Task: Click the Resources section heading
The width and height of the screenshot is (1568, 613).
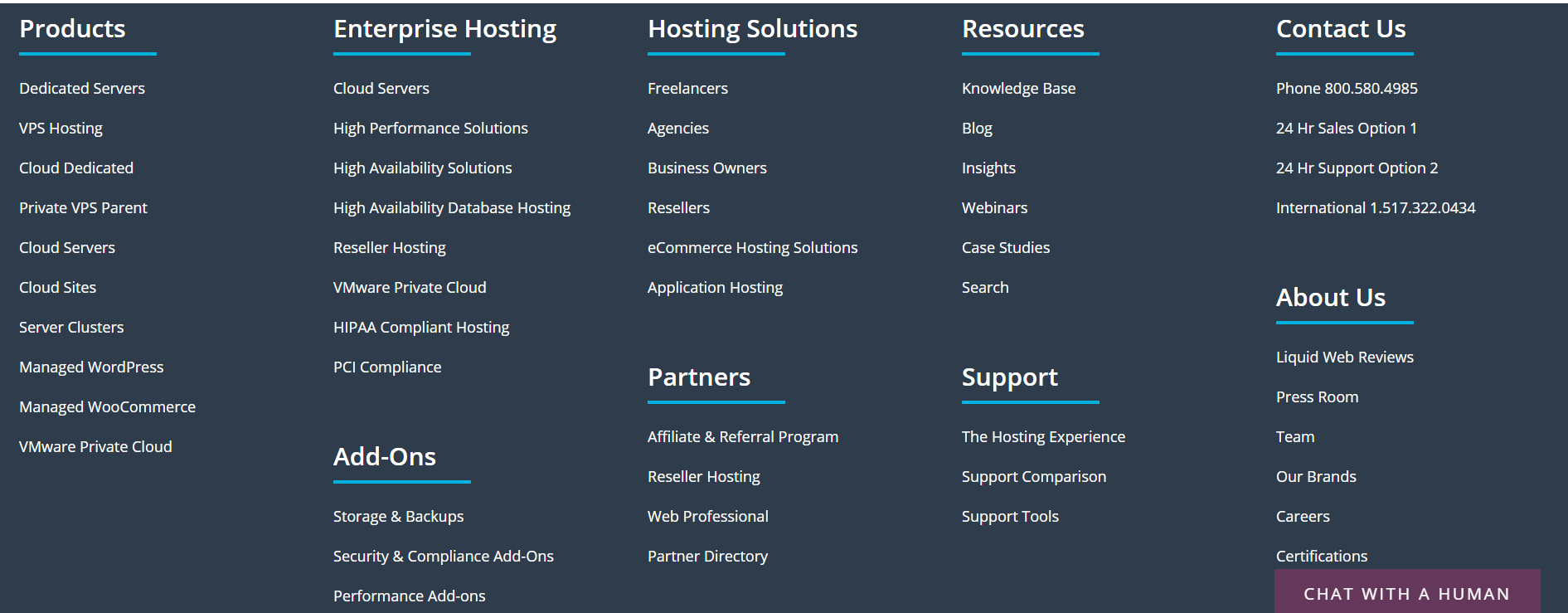Action: click(x=1023, y=29)
